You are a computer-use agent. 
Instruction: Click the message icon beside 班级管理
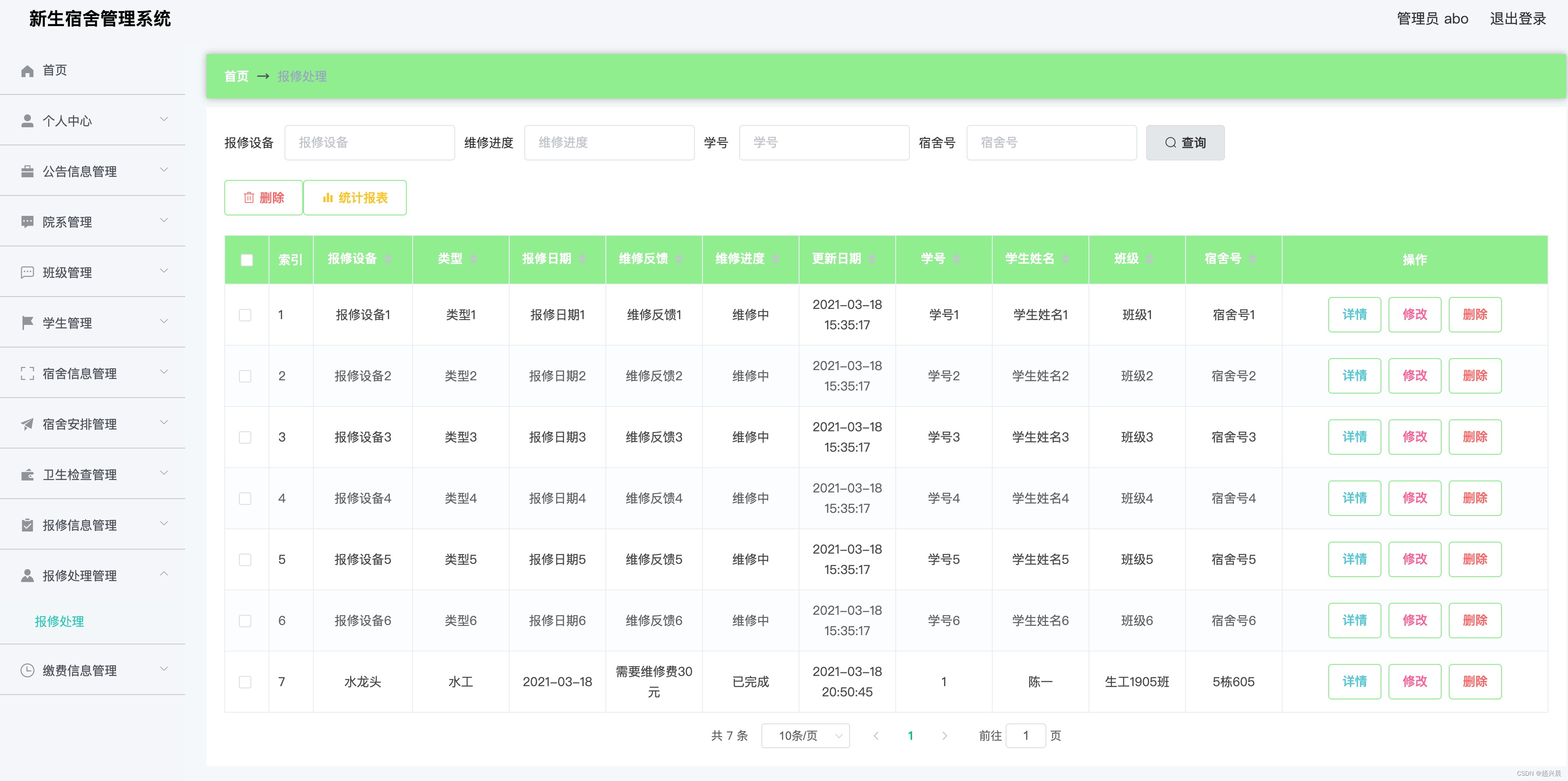27,273
